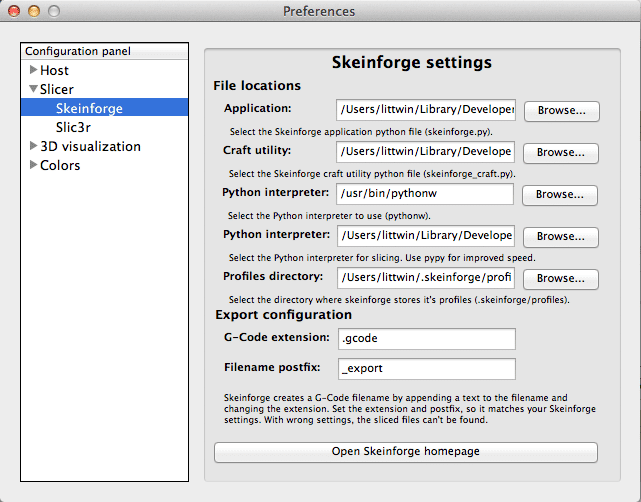Viewport: 641px width, 502px height.
Task: Click the Craft utility path field
Action: click(425, 152)
